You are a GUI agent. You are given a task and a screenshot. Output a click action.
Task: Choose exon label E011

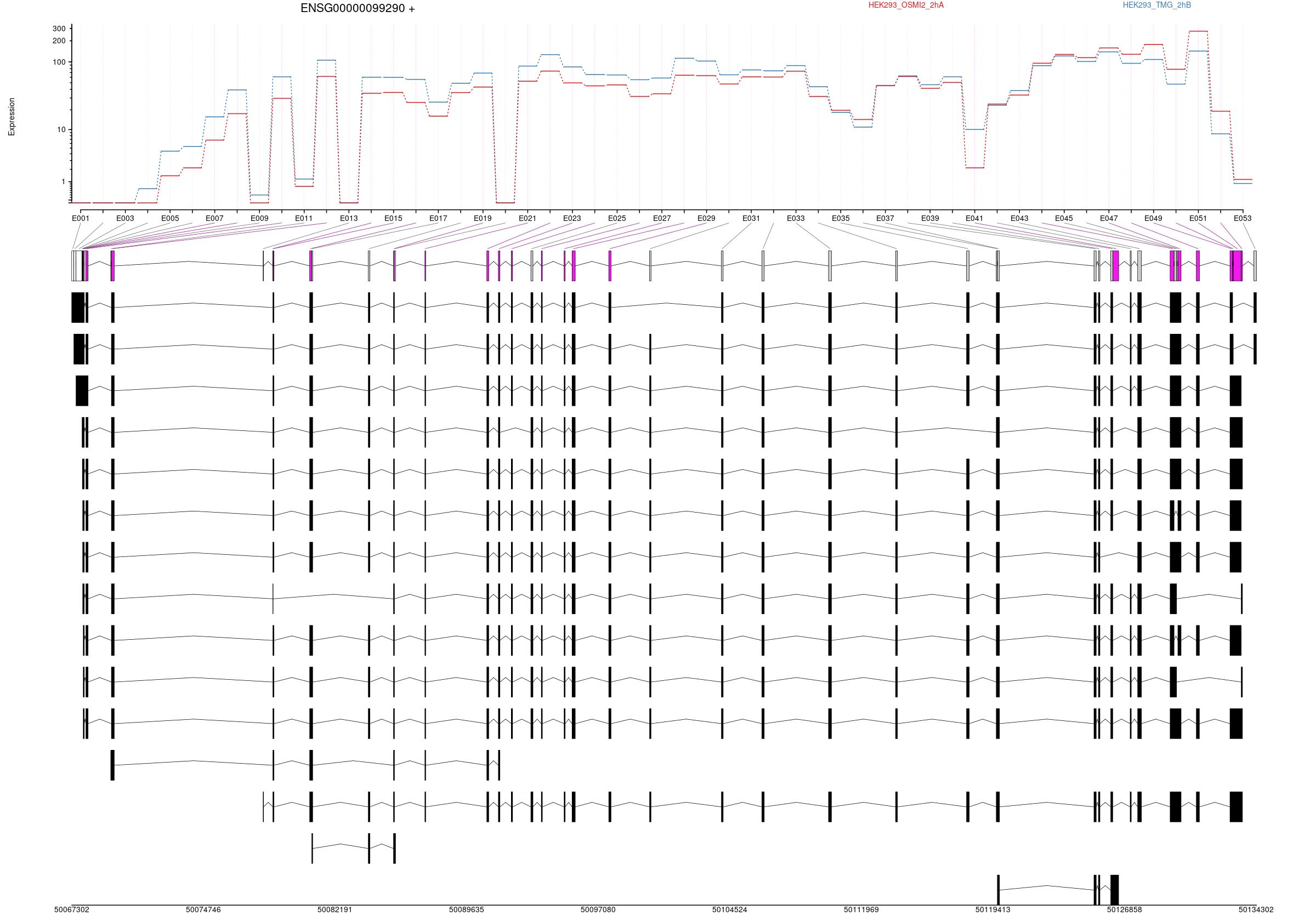point(304,218)
